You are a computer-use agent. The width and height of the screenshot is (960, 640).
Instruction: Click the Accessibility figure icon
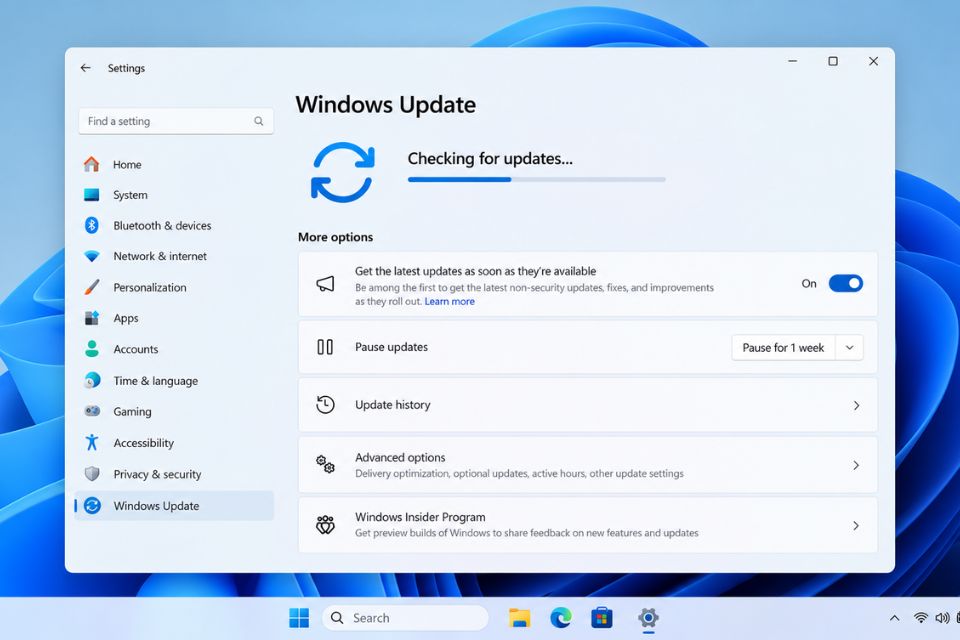[x=92, y=442]
